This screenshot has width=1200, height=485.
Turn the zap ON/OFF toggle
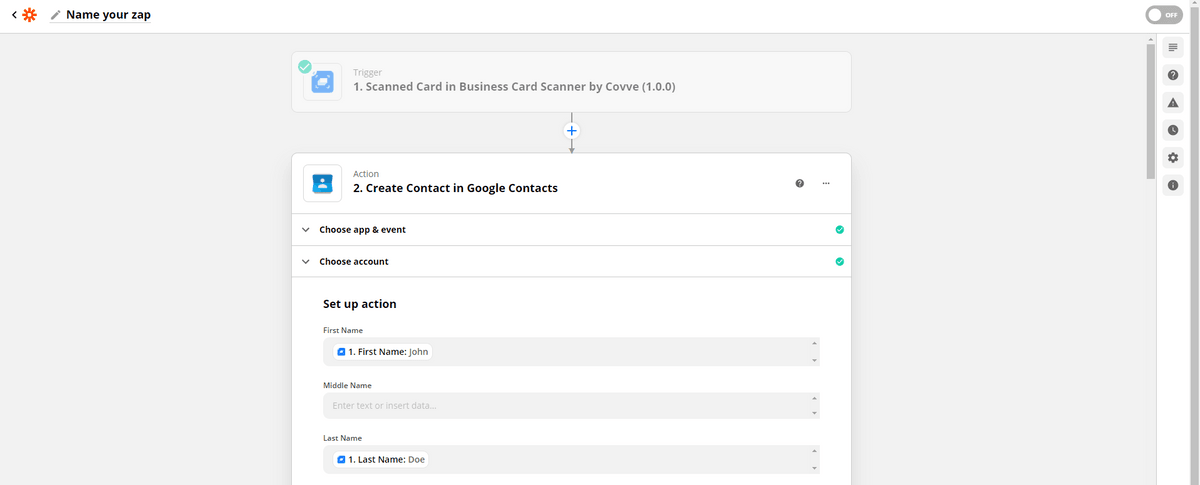click(1164, 15)
